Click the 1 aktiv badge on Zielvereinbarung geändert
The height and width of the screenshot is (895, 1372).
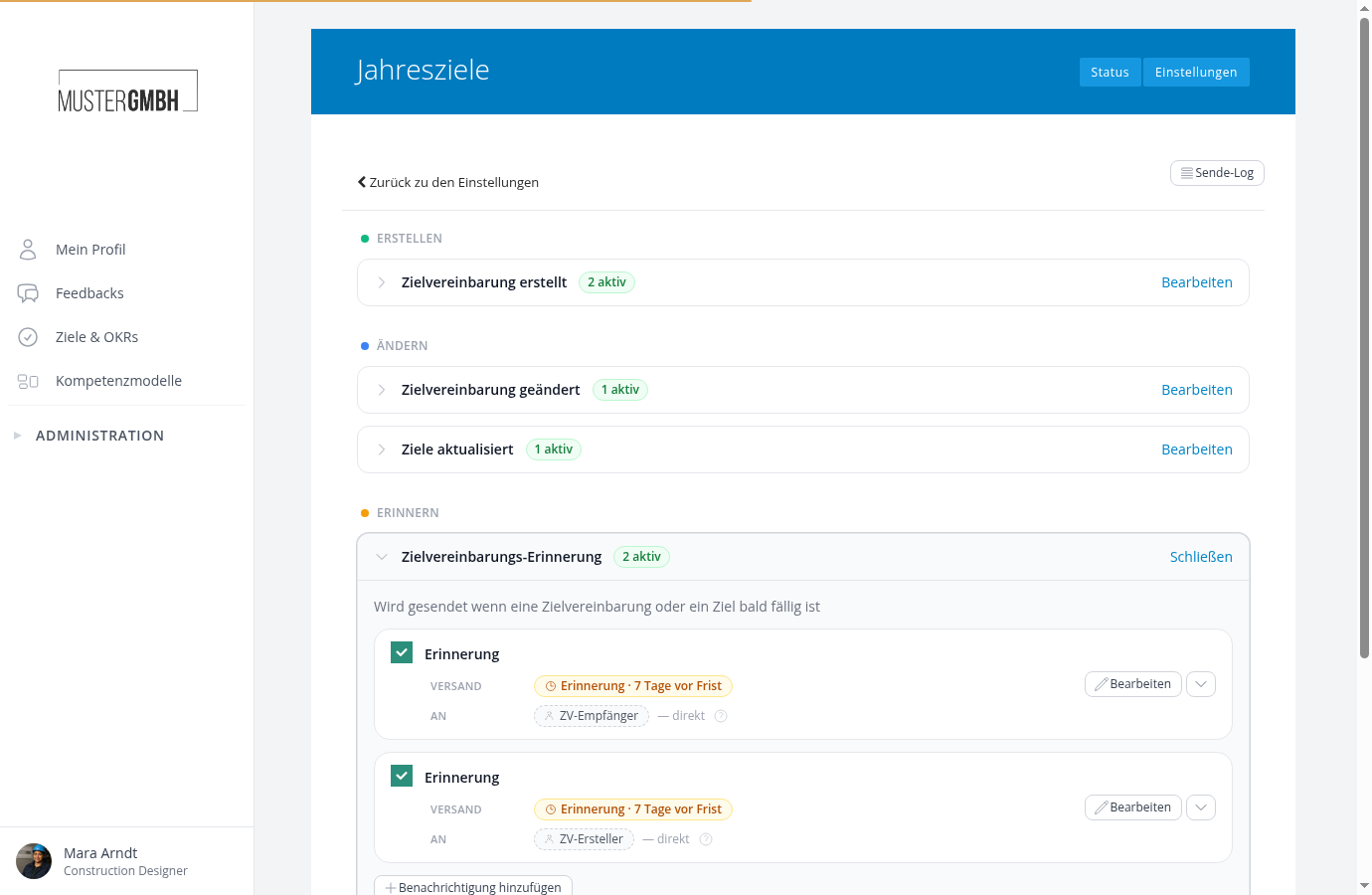[x=620, y=390]
